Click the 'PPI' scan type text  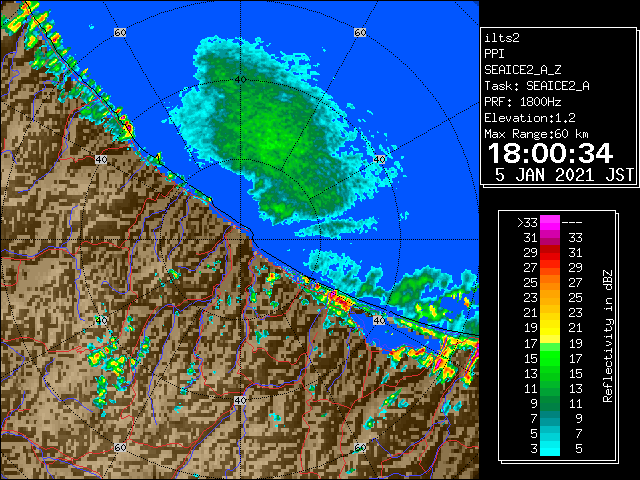tap(494, 54)
